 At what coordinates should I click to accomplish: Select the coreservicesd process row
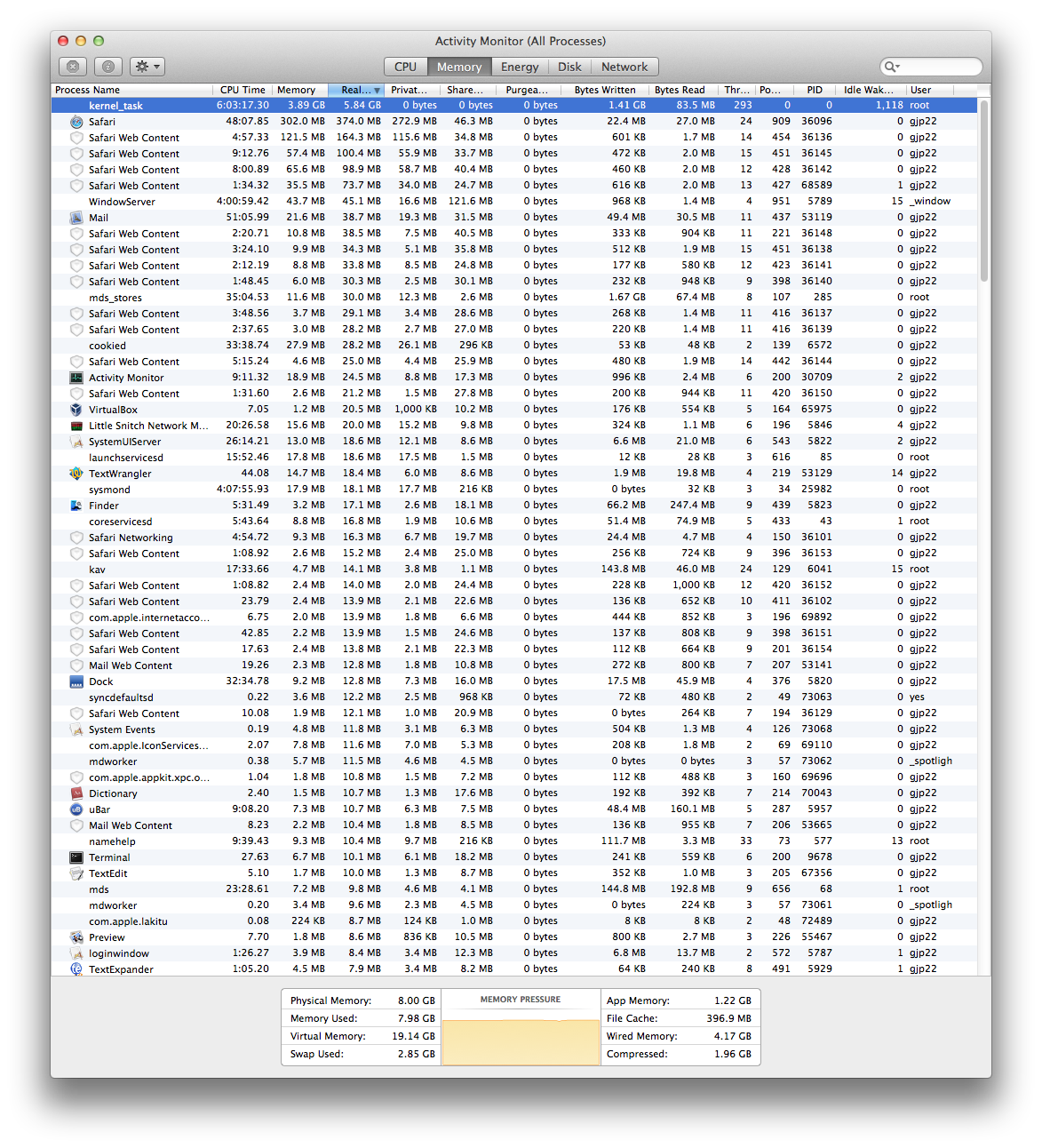point(513,522)
